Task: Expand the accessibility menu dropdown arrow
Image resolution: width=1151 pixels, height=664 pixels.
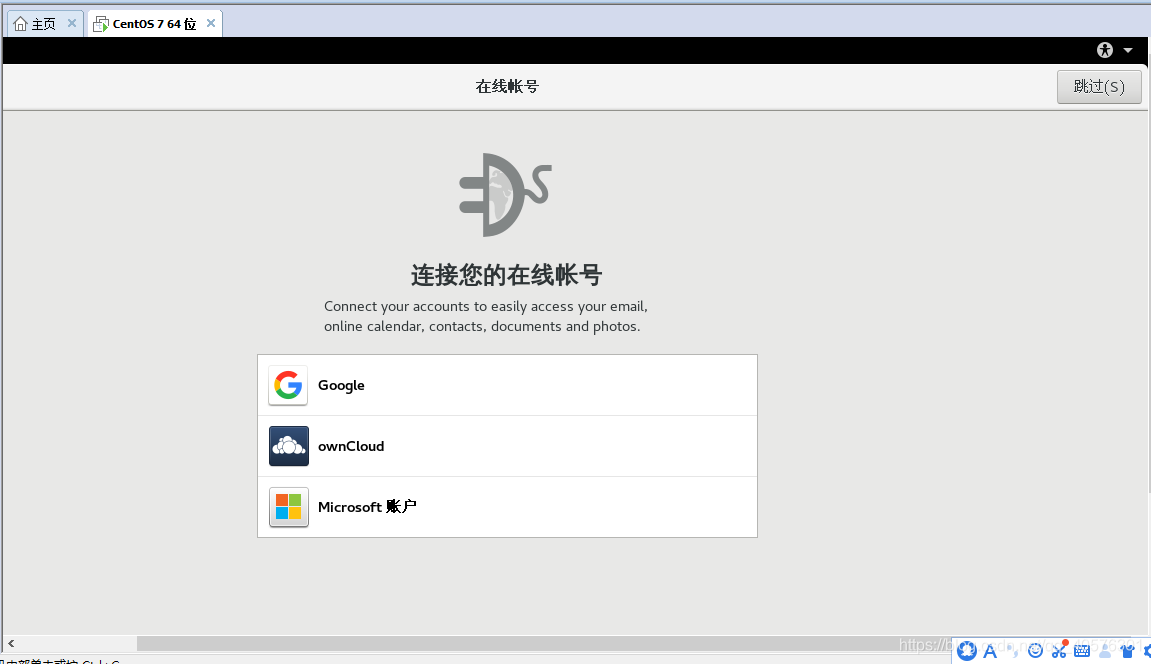Action: click(1128, 51)
